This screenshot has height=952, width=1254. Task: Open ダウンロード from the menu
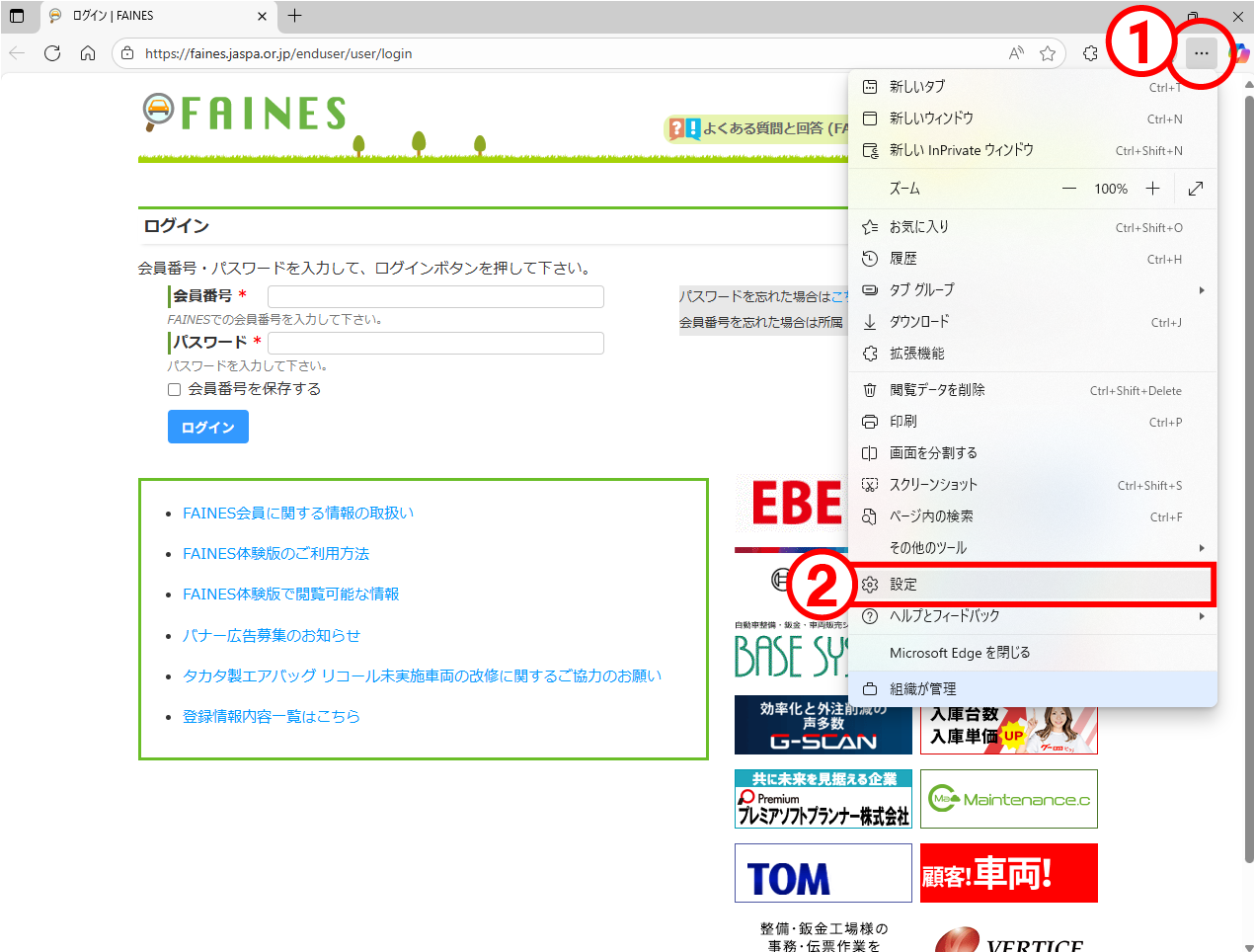point(1033,322)
